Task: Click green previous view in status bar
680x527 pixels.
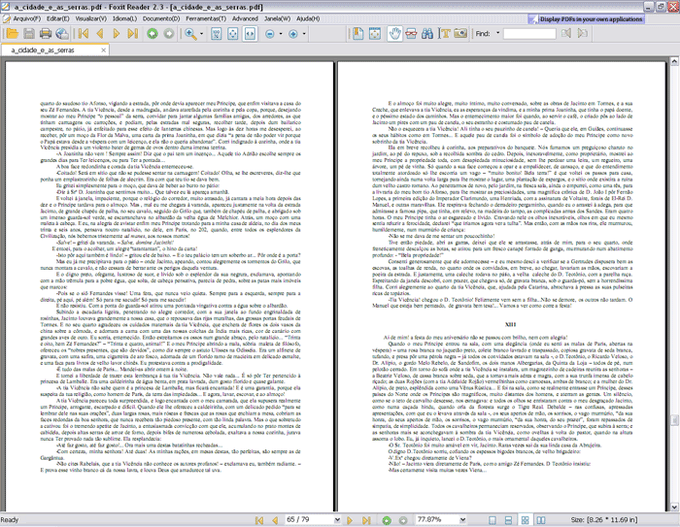Action: (x=386, y=520)
